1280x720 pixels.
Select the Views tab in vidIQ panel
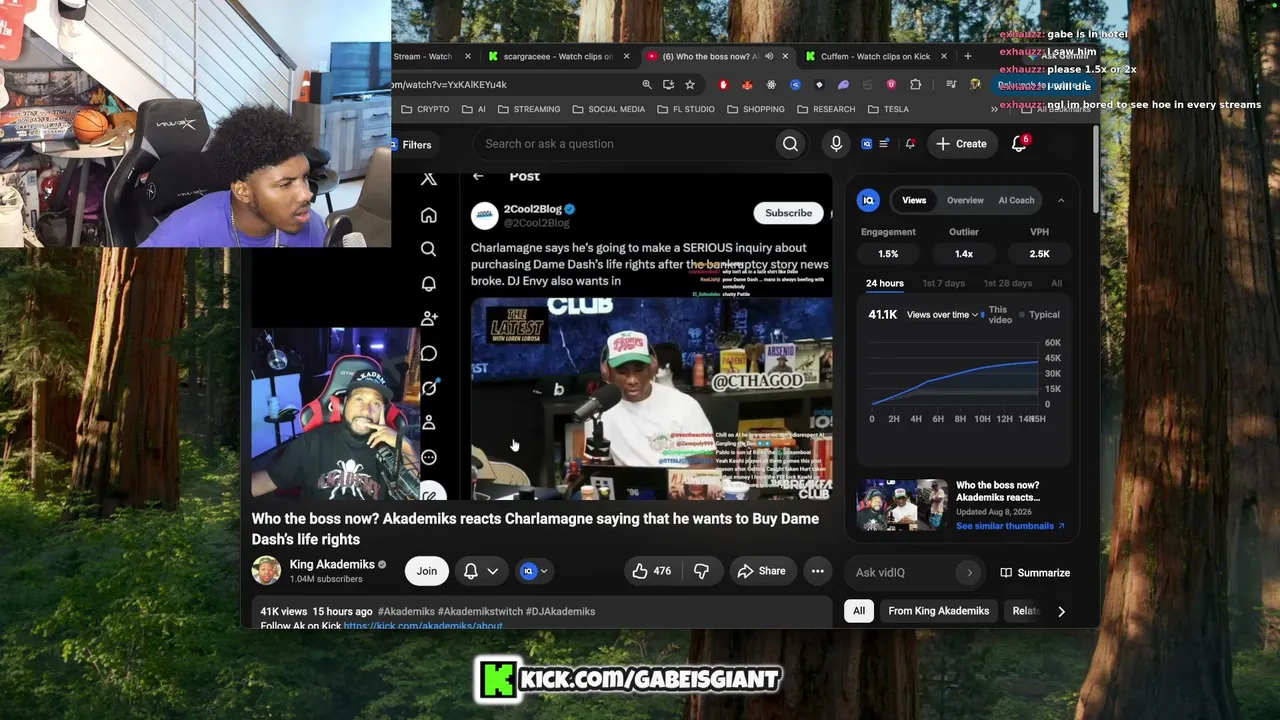[914, 200]
